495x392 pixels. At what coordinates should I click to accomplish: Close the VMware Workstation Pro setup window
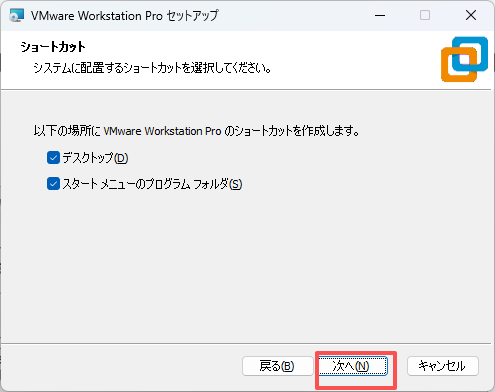click(x=471, y=15)
